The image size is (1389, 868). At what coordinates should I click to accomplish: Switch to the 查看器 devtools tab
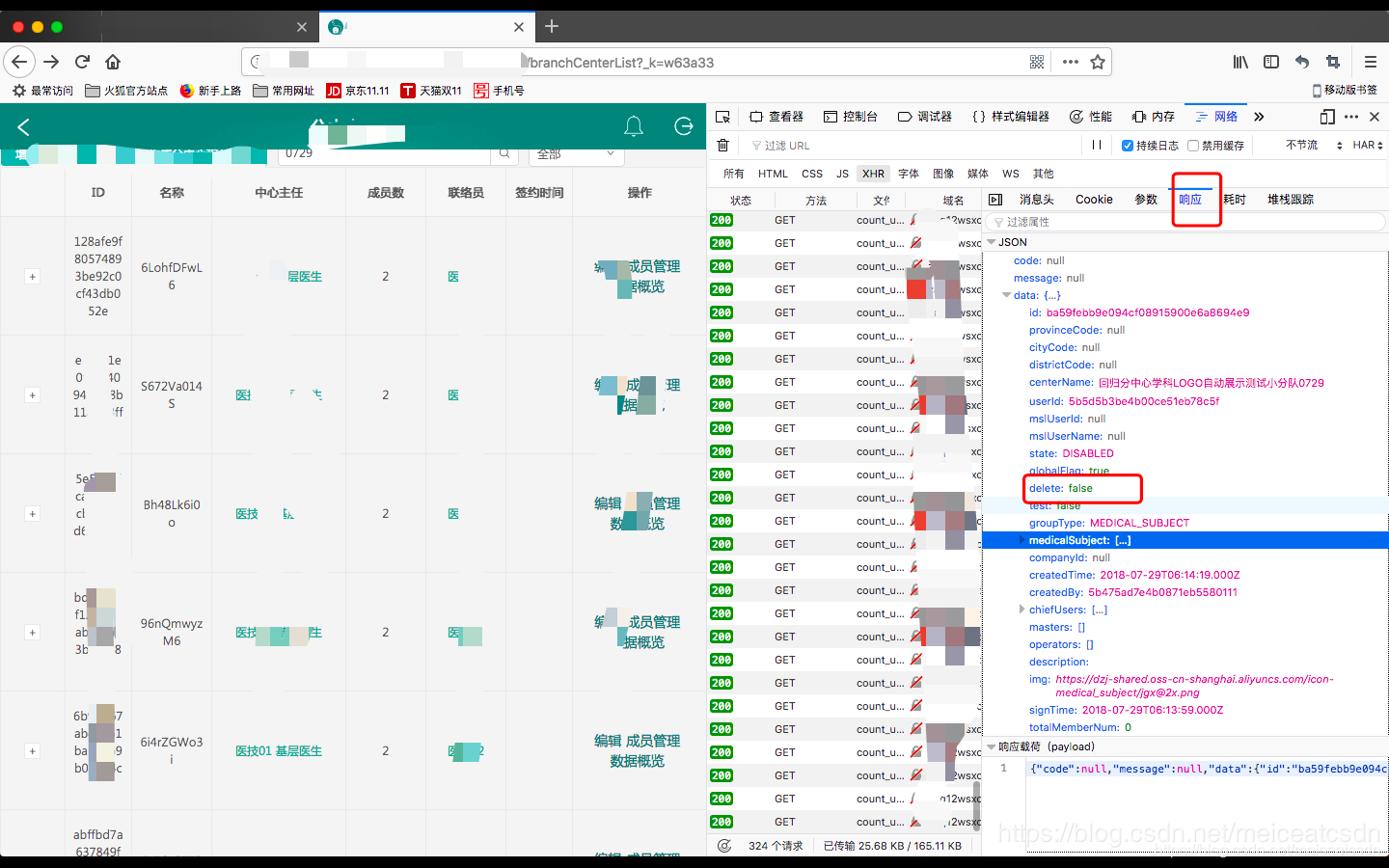click(x=776, y=117)
